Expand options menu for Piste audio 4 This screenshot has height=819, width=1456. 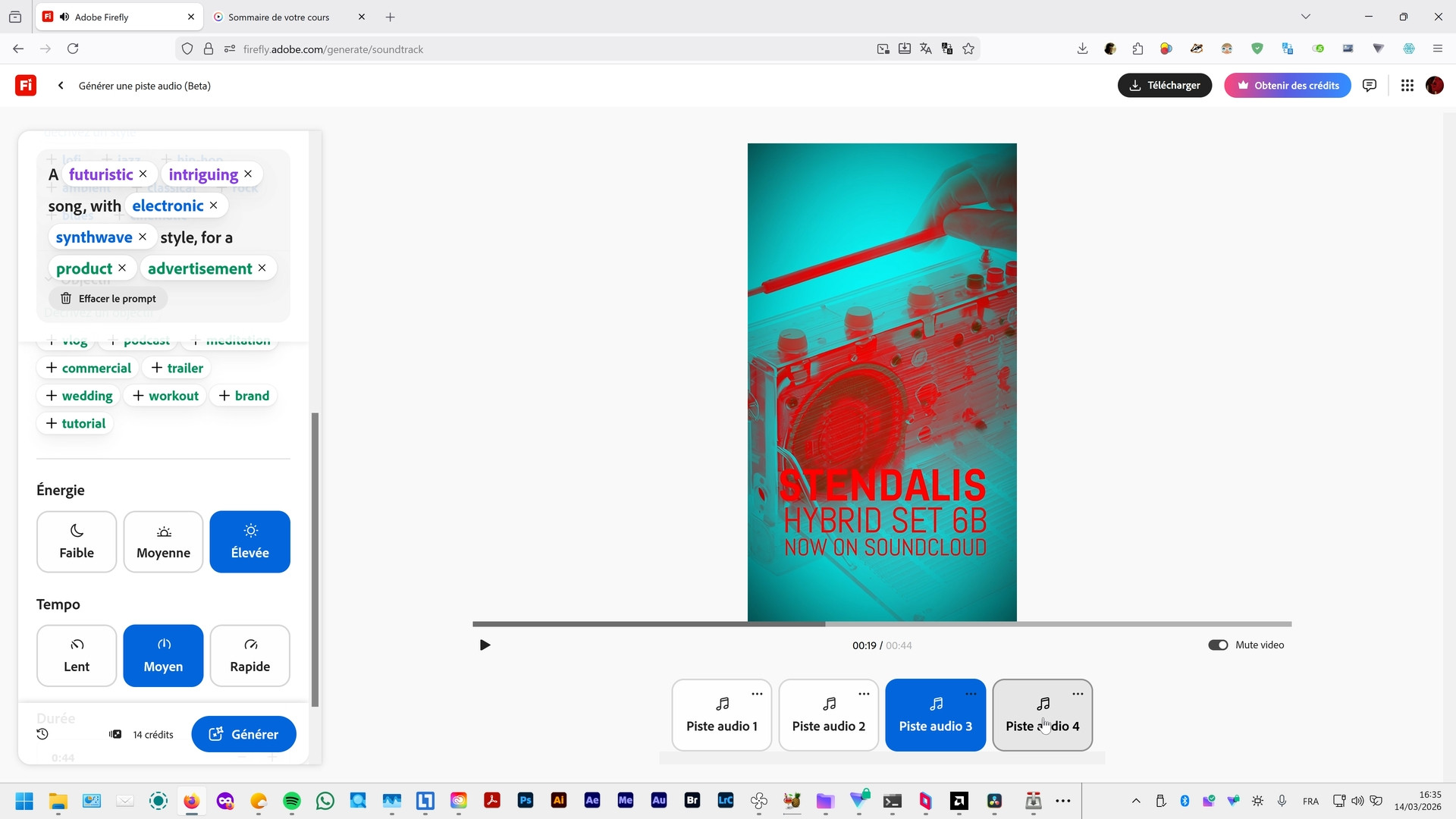tap(1078, 694)
